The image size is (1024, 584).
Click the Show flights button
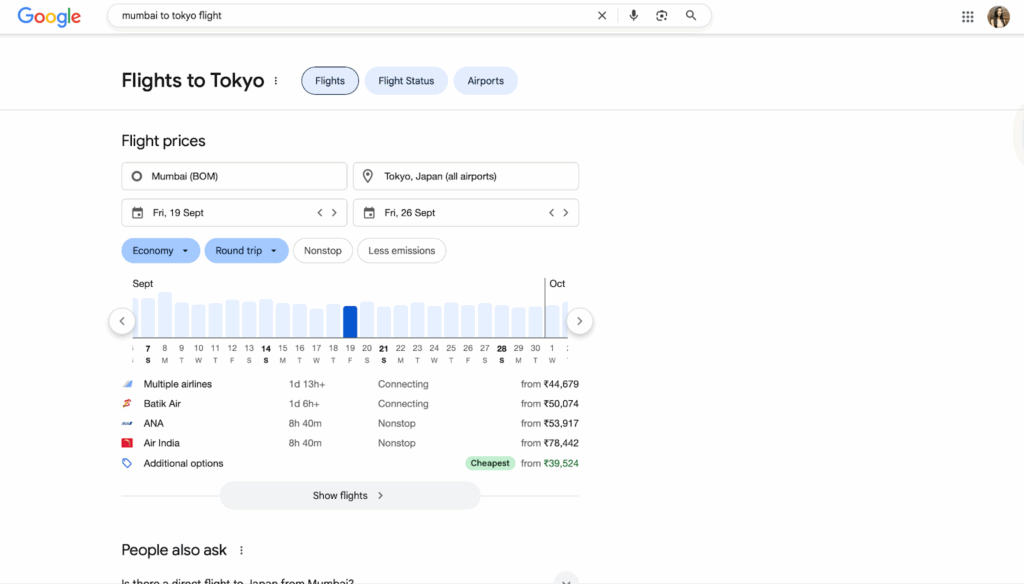349,495
